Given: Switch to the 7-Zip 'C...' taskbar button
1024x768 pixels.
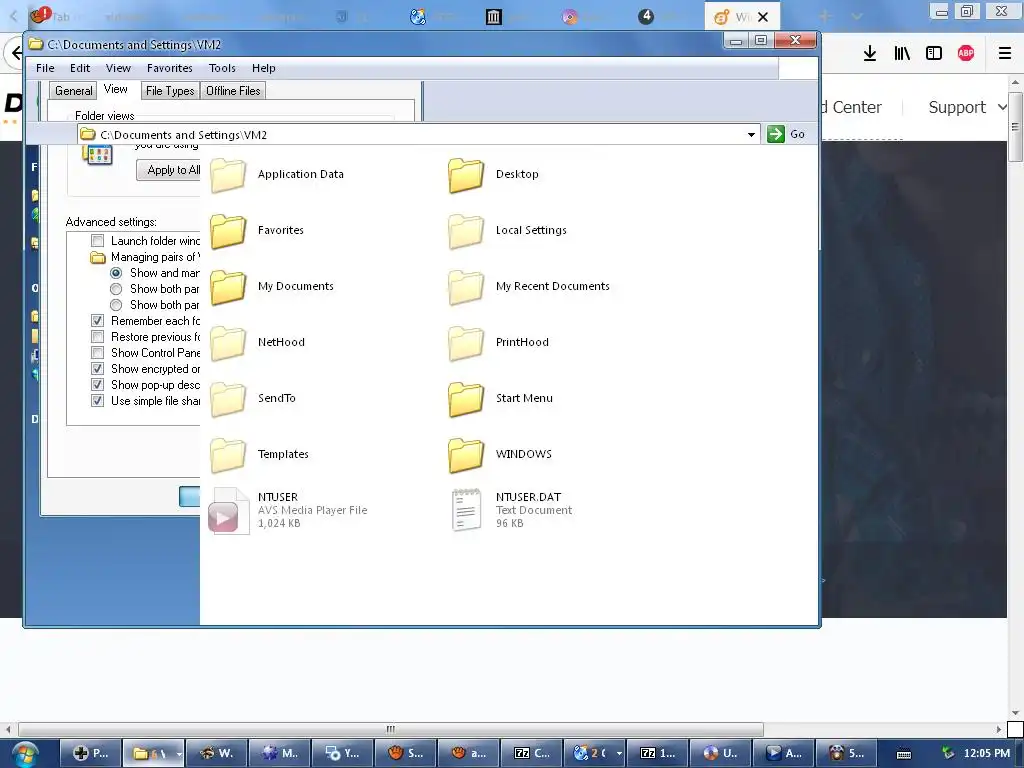Looking at the screenshot, I should (x=532, y=753).
